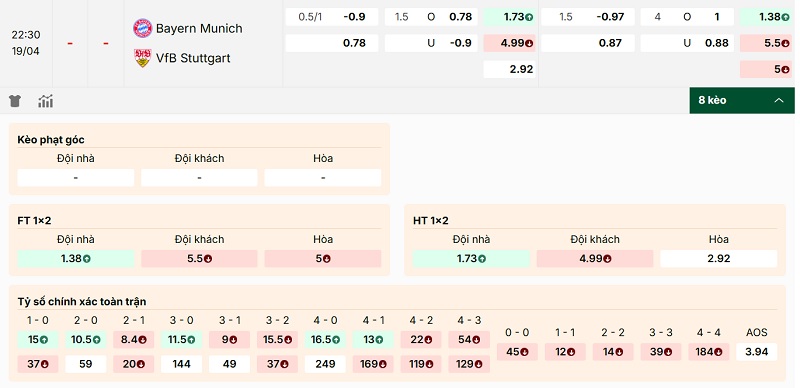Click the VfB Stuttgart club logo
Viewport: 800px width, 388px height.
(x=142, y=58)
